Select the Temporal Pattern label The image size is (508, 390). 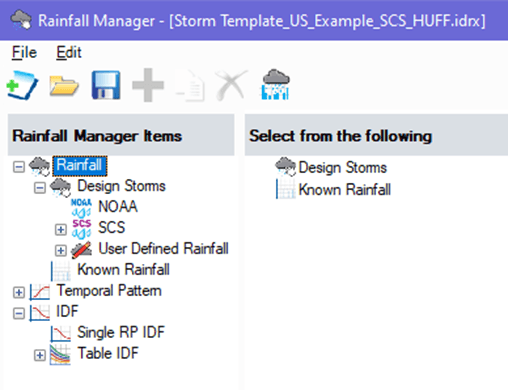[109, 291]
